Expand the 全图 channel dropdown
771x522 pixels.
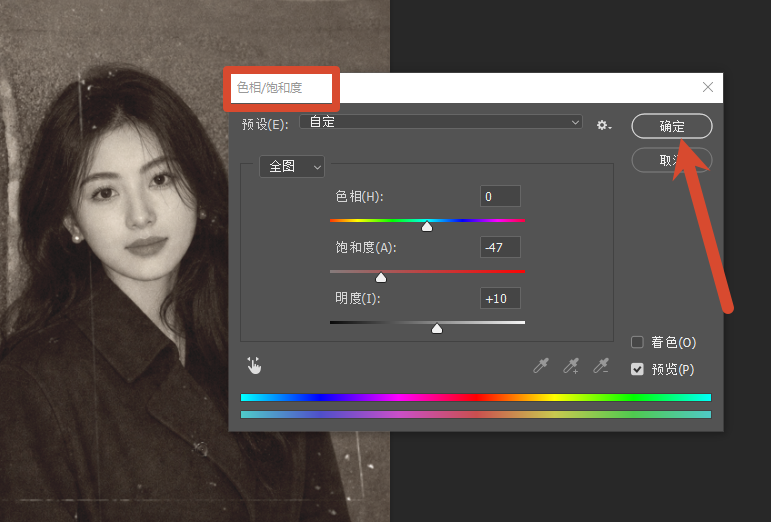point(292,167)
